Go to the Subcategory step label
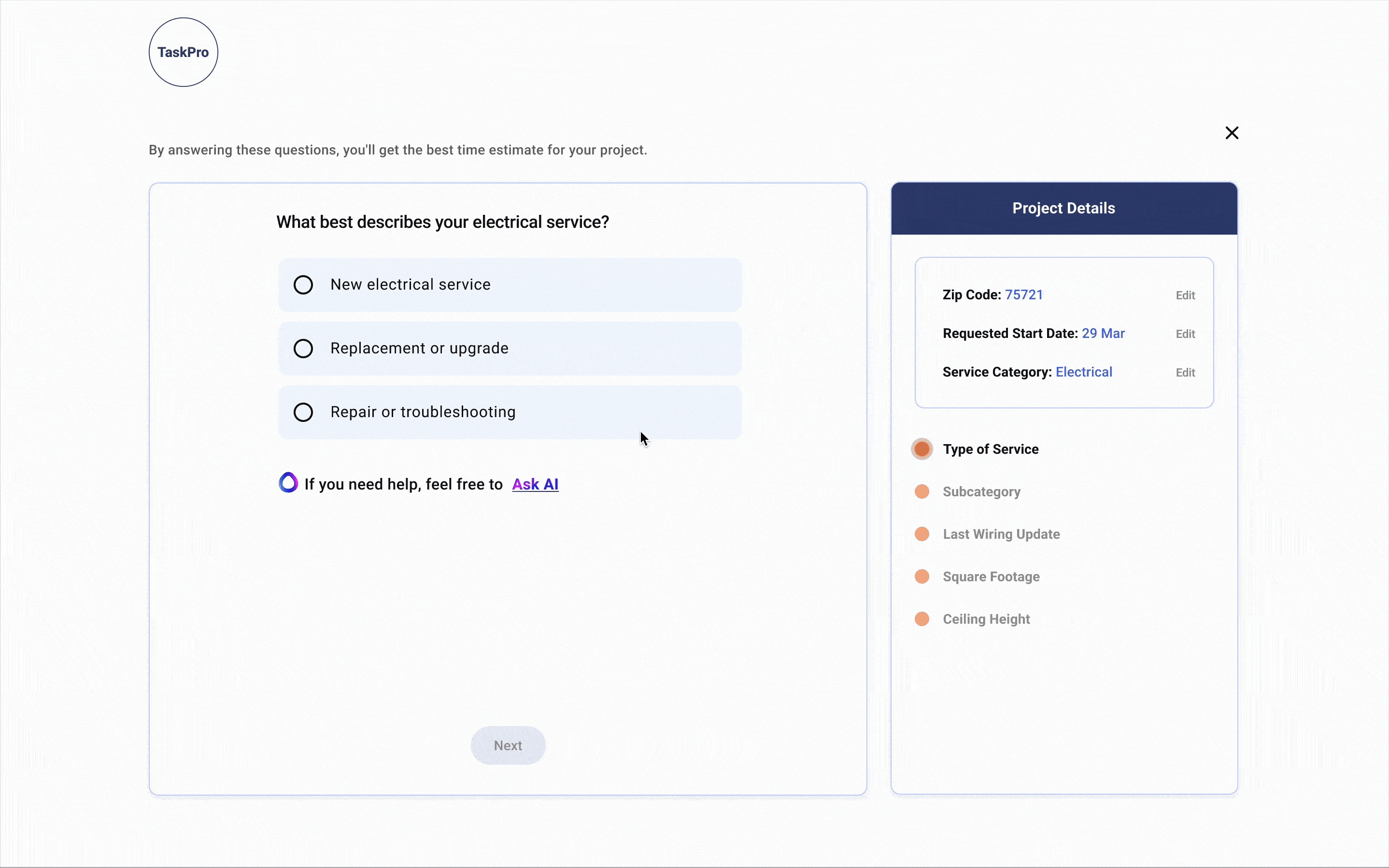Viewport: 1389px width, 868px height. 981,492
